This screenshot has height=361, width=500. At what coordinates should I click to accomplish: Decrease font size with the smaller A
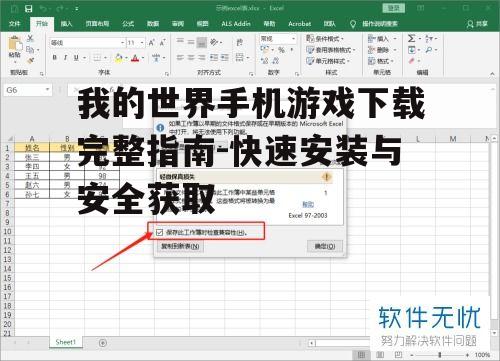(x=162, y=43)
